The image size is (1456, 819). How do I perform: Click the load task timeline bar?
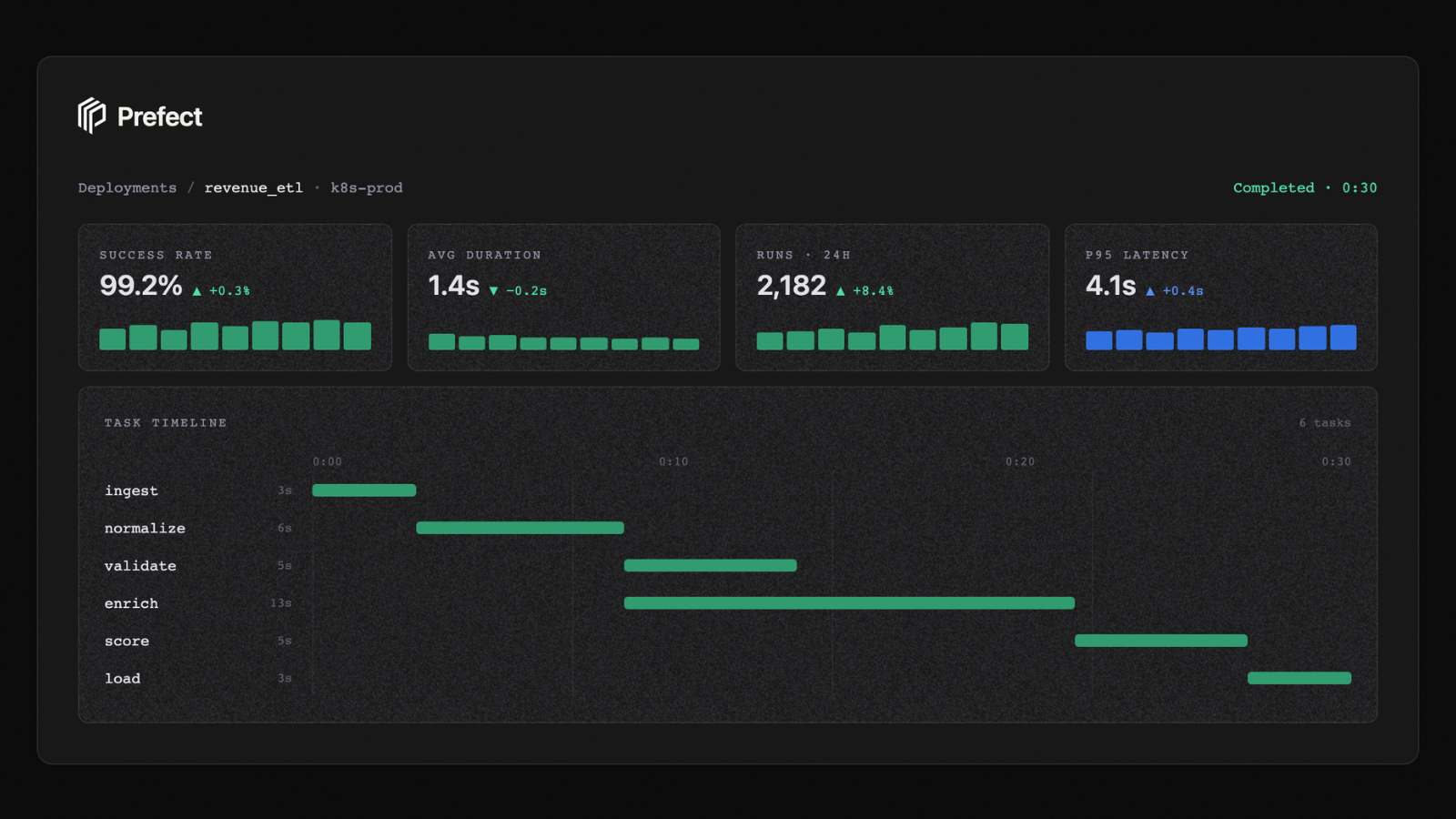point(1299,678)
